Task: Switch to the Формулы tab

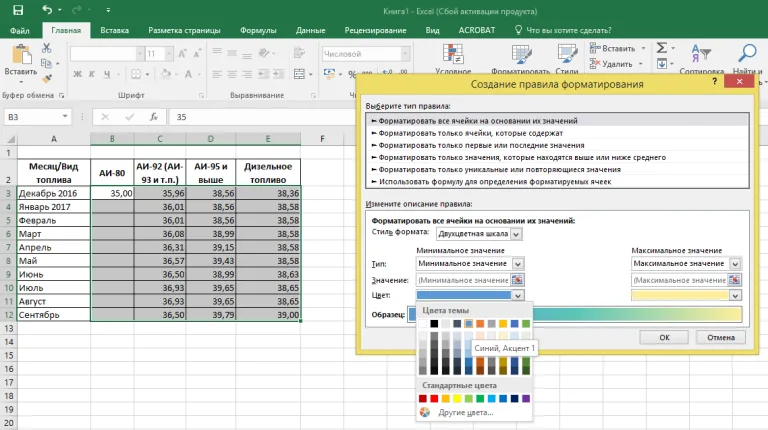Action: [x=258, y=30]
